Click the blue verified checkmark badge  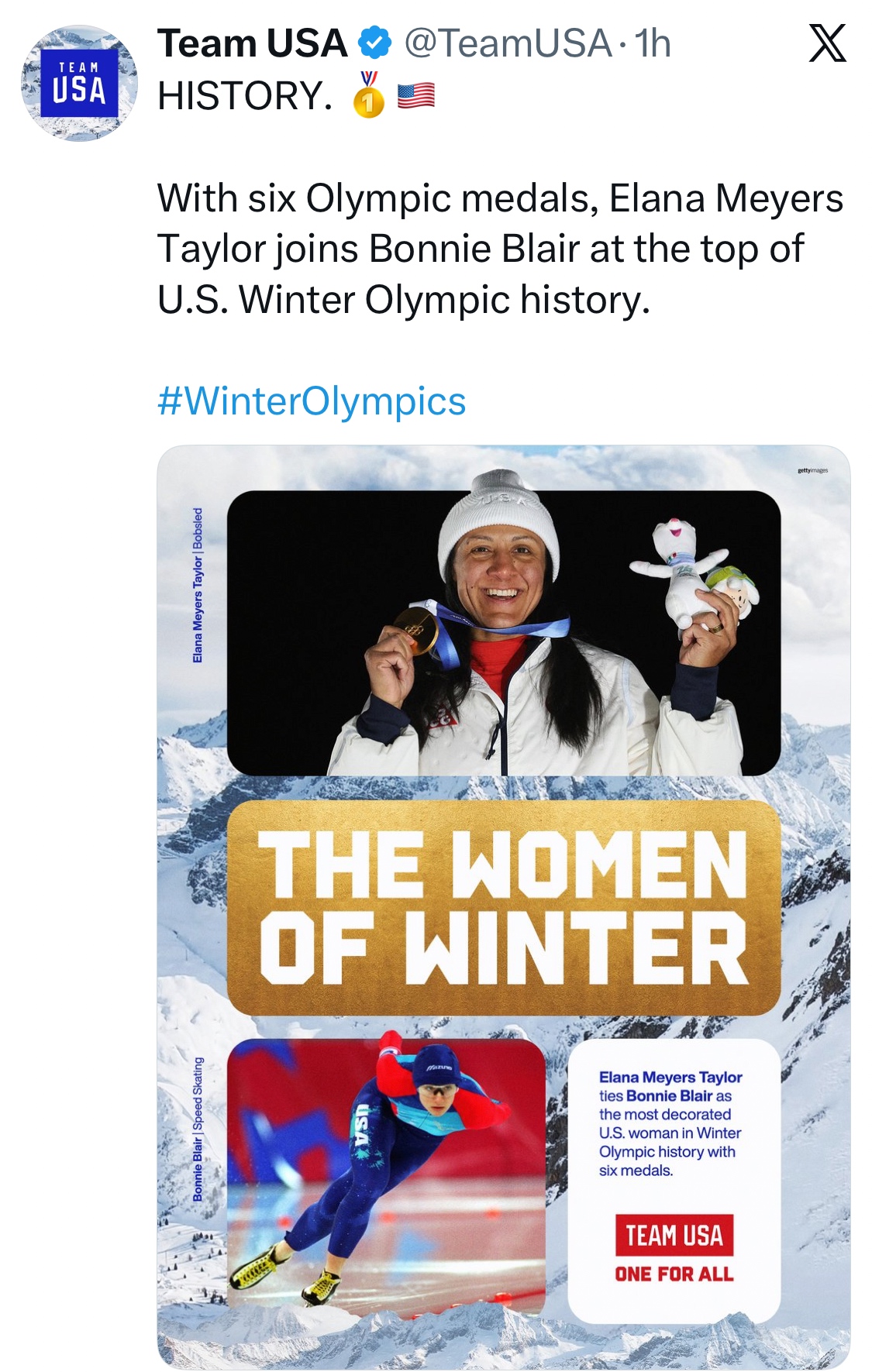(x=375, y=43)
